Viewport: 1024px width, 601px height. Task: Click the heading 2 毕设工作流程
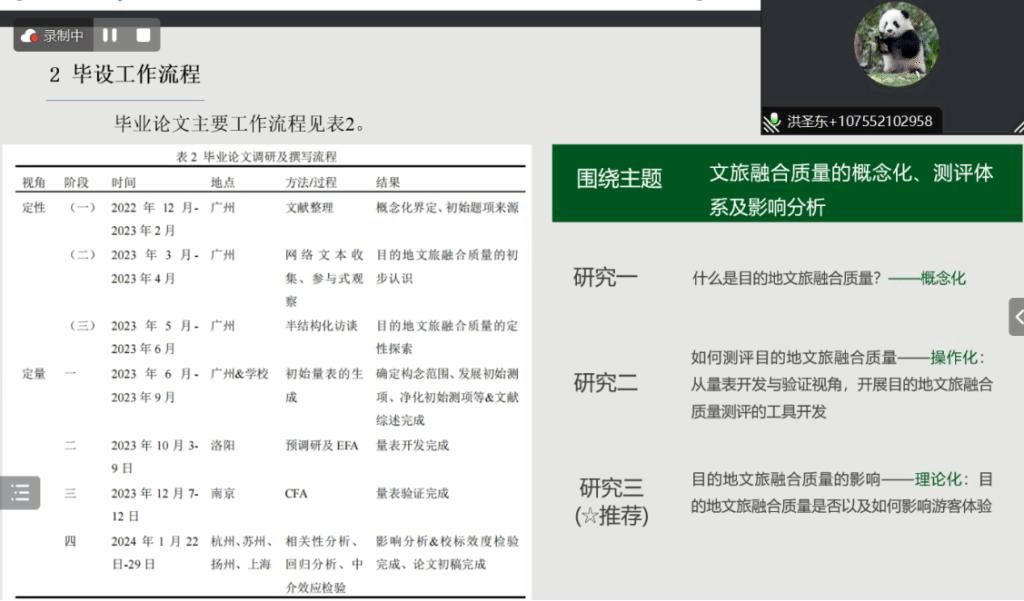point(125,75)
